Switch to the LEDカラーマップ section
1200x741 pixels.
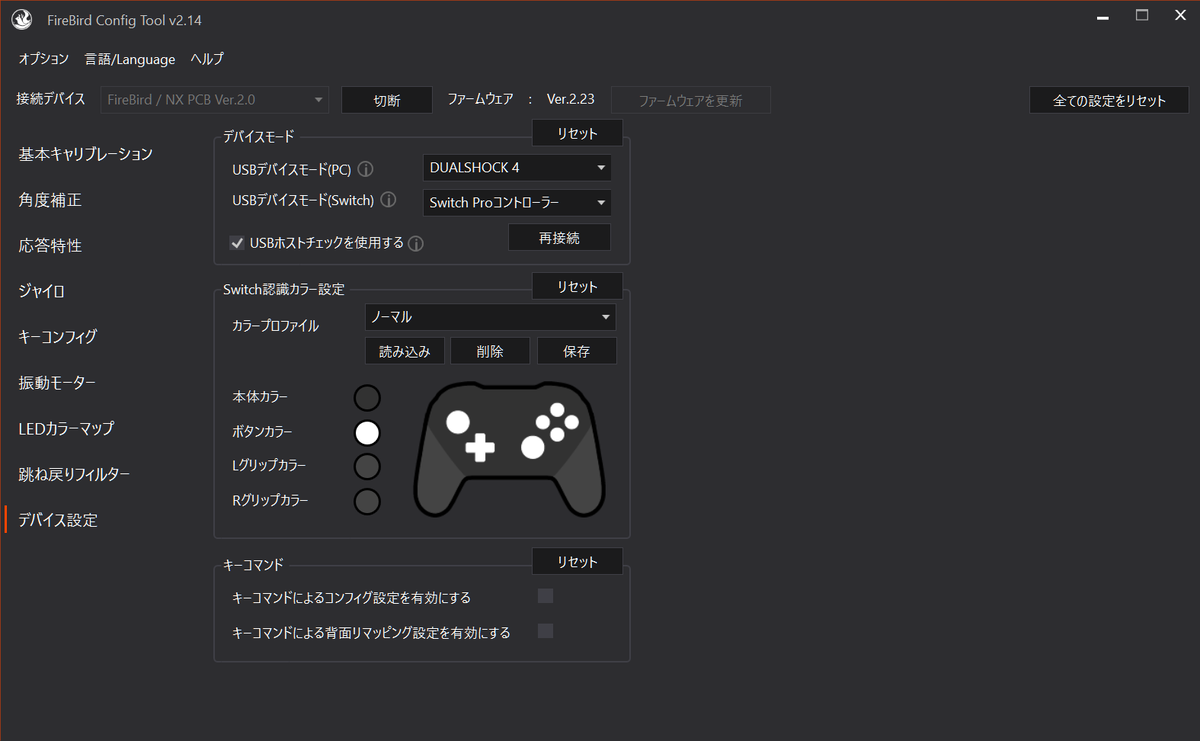66,428
